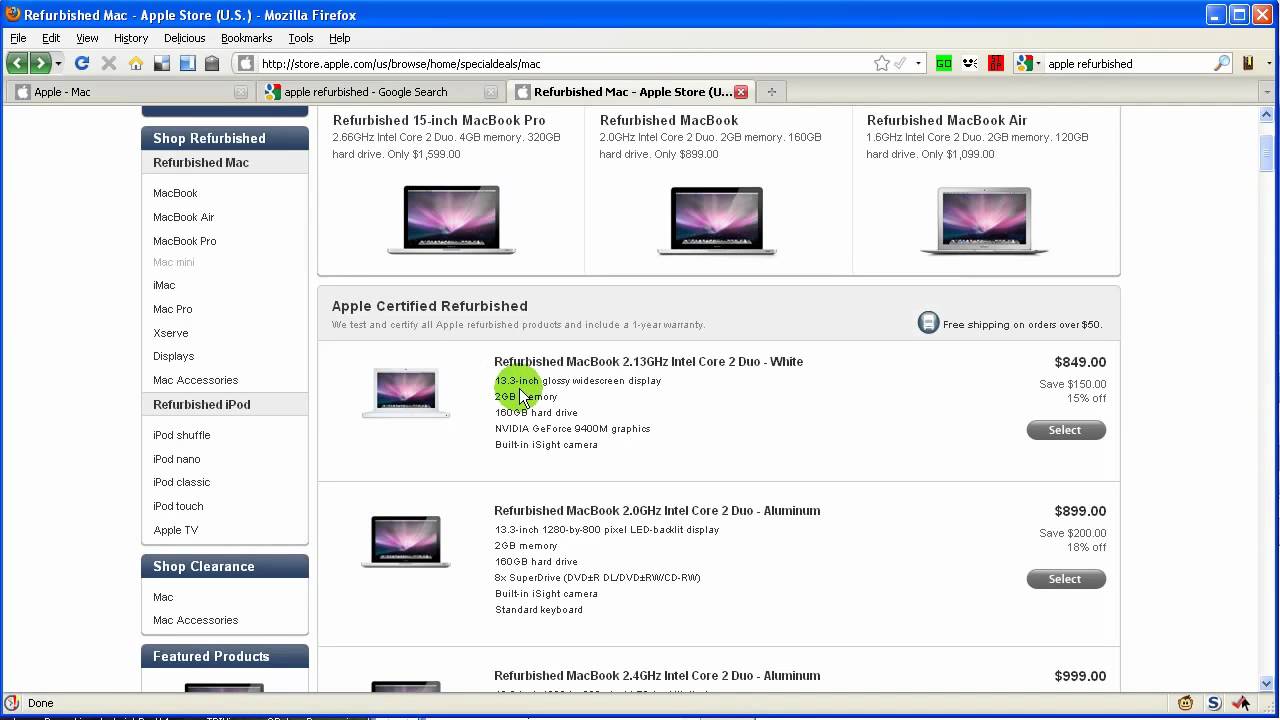Viewport: 1280px width, 720px height.
Task: Go forward with the green forward arrow
Action: click(x=40, y=63)
